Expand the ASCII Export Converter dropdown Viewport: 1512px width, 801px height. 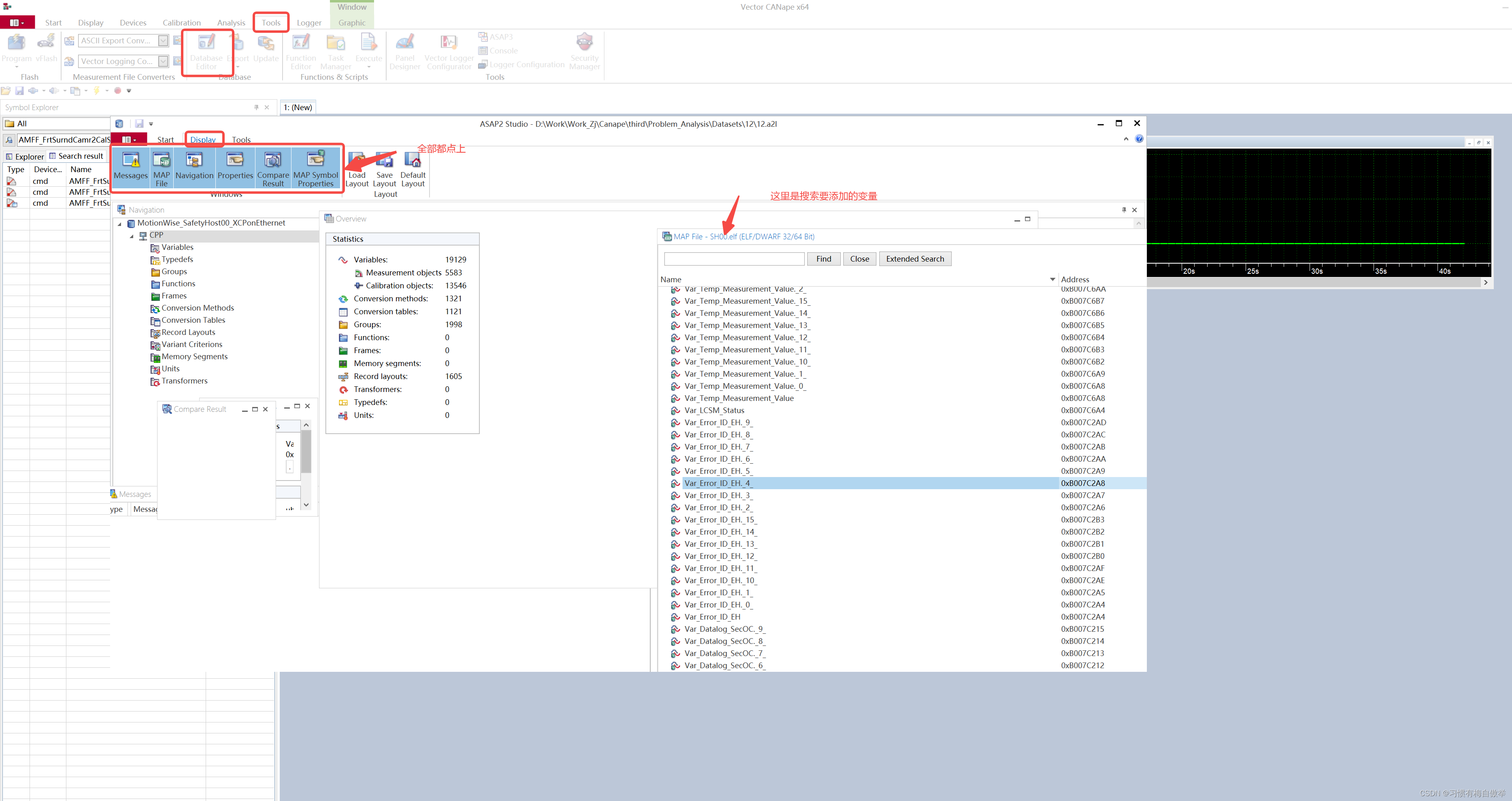(163, 40)
